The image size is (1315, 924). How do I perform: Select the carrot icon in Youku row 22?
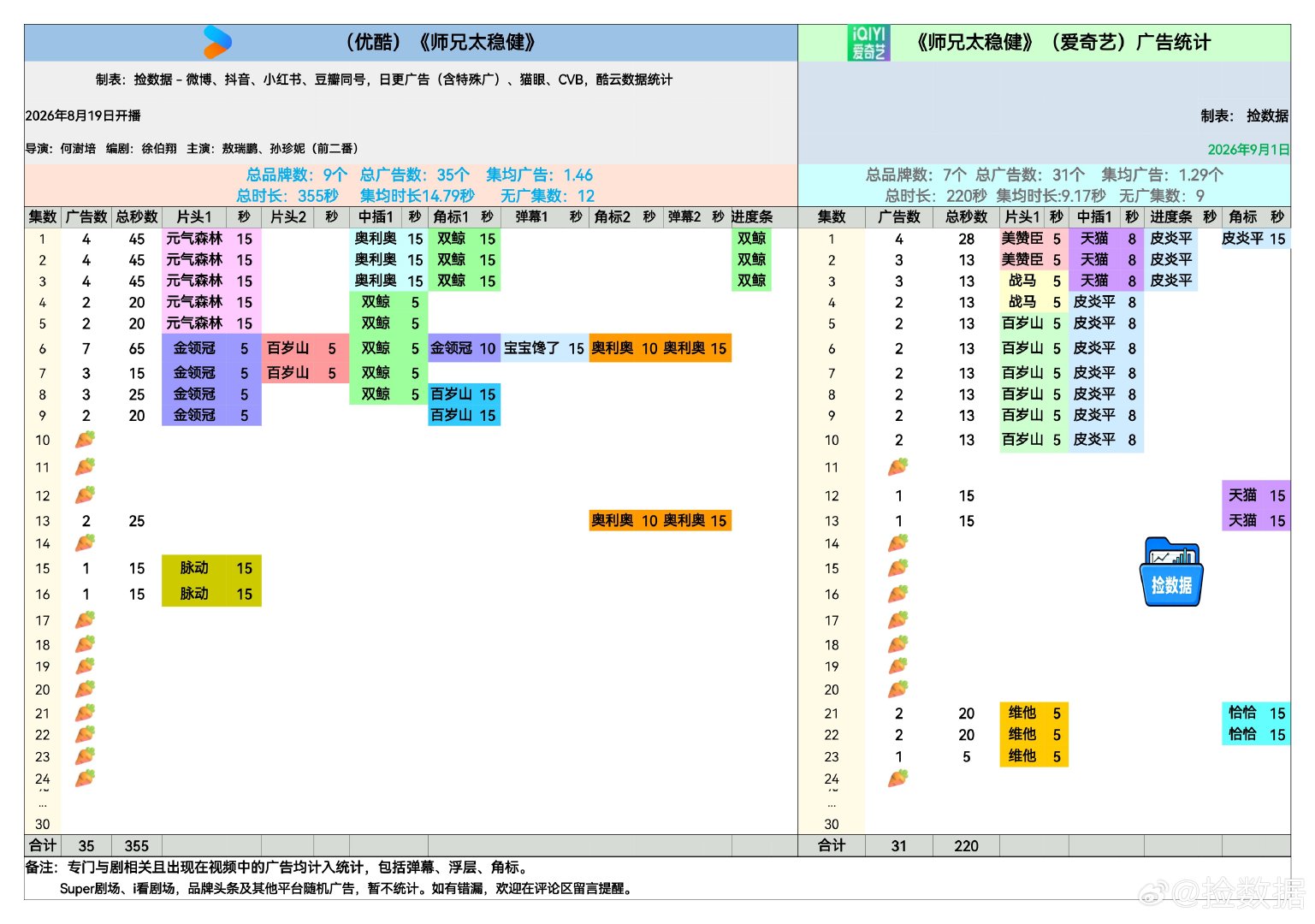pos(85,735)
